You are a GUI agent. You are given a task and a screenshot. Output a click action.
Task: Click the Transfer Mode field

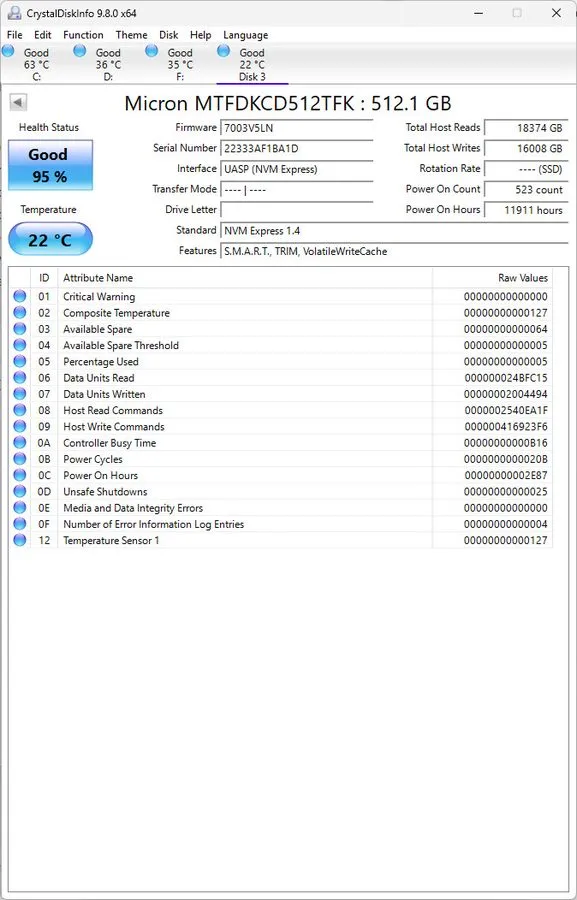coord(297,189)
